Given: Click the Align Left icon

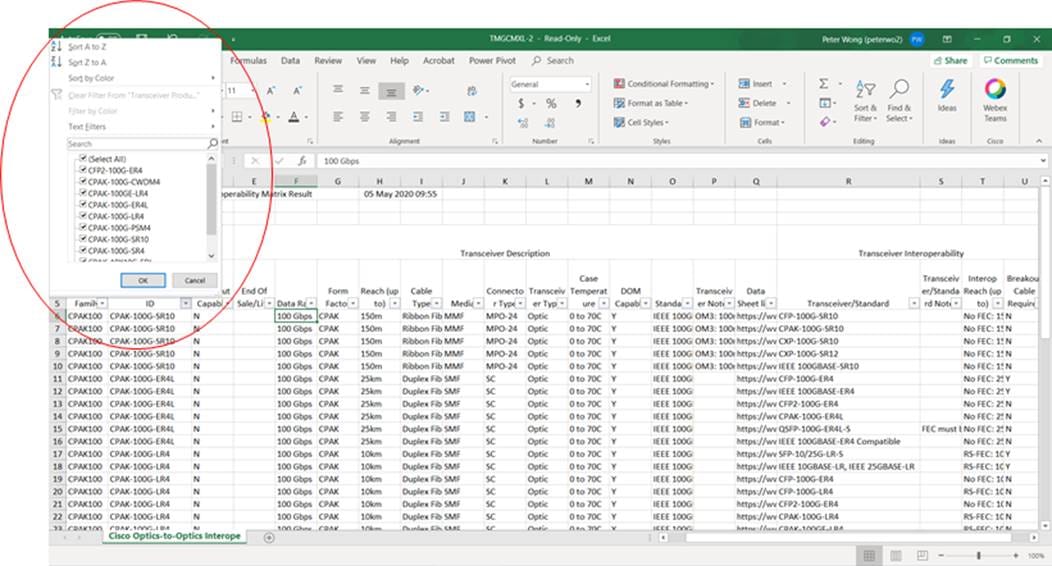Looking at the screenshot, I should tap(338, 117).
